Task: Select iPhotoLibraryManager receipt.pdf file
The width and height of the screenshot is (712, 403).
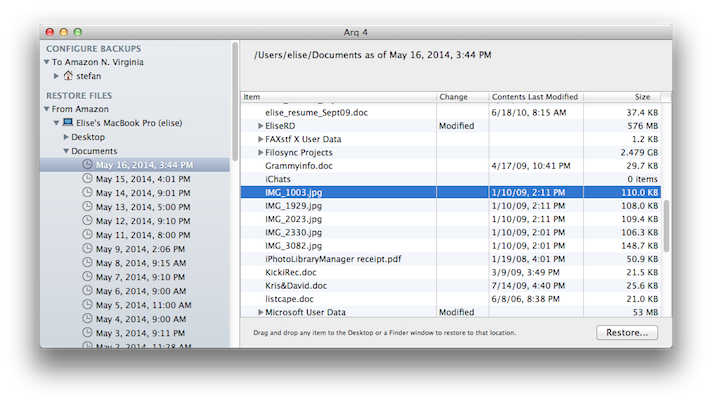Action: pos(450,259)
